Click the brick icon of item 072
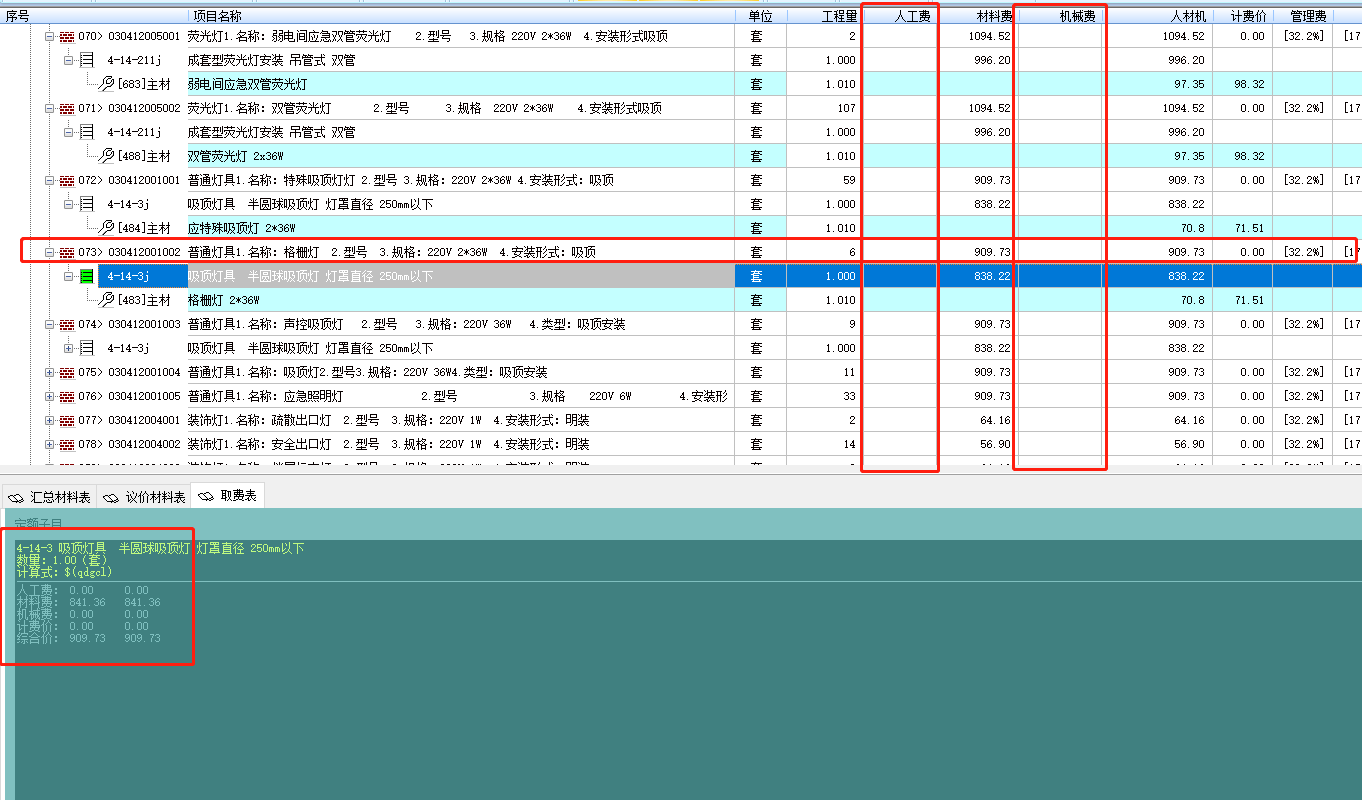 click(x=67, y=181)
